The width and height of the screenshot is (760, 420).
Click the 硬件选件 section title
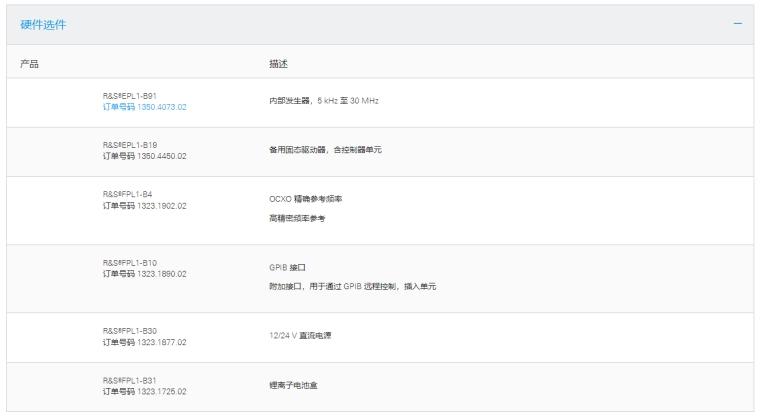tap(44, 23)
